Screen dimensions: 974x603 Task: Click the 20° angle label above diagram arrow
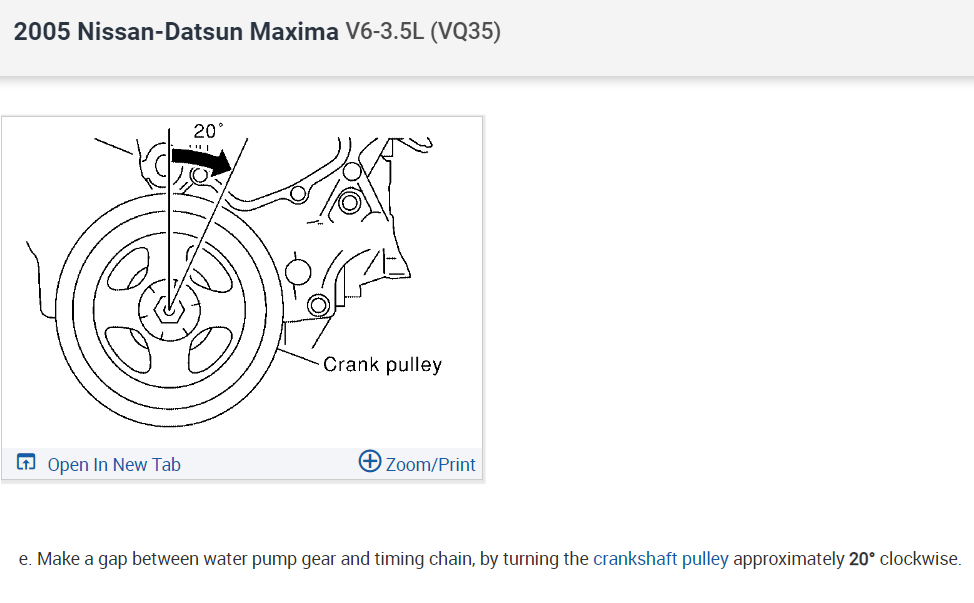coord(209,131)
